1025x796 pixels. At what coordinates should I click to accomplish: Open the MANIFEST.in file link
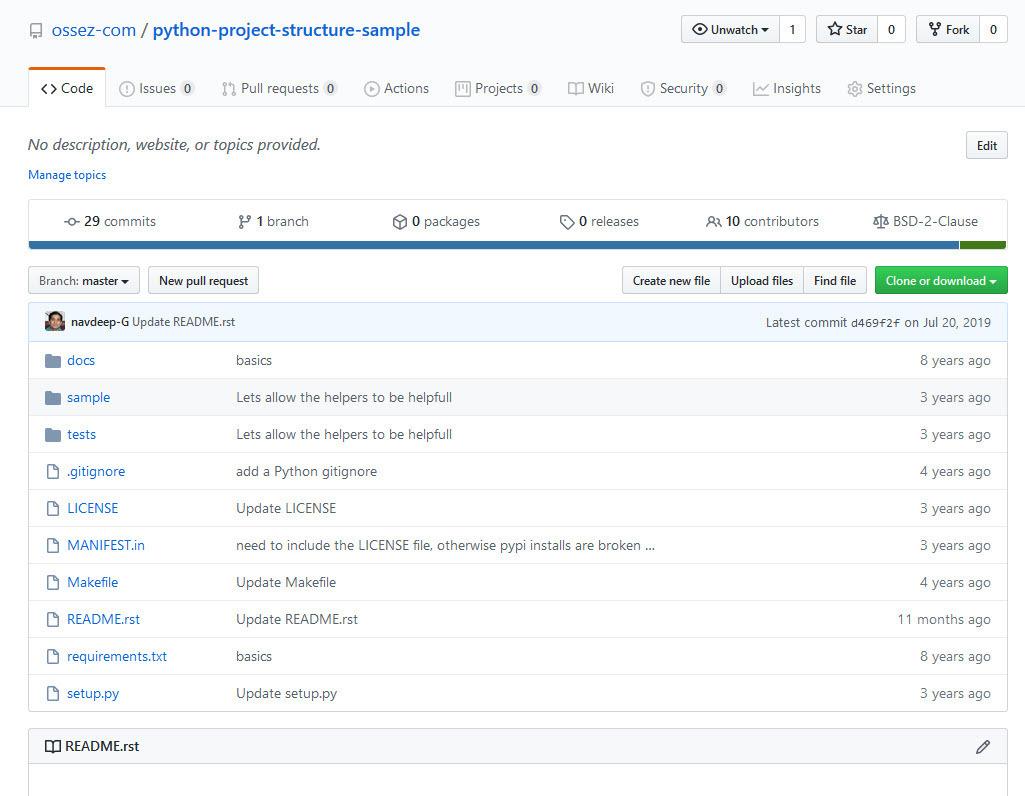pyautogui.click(x=106, y=546)
